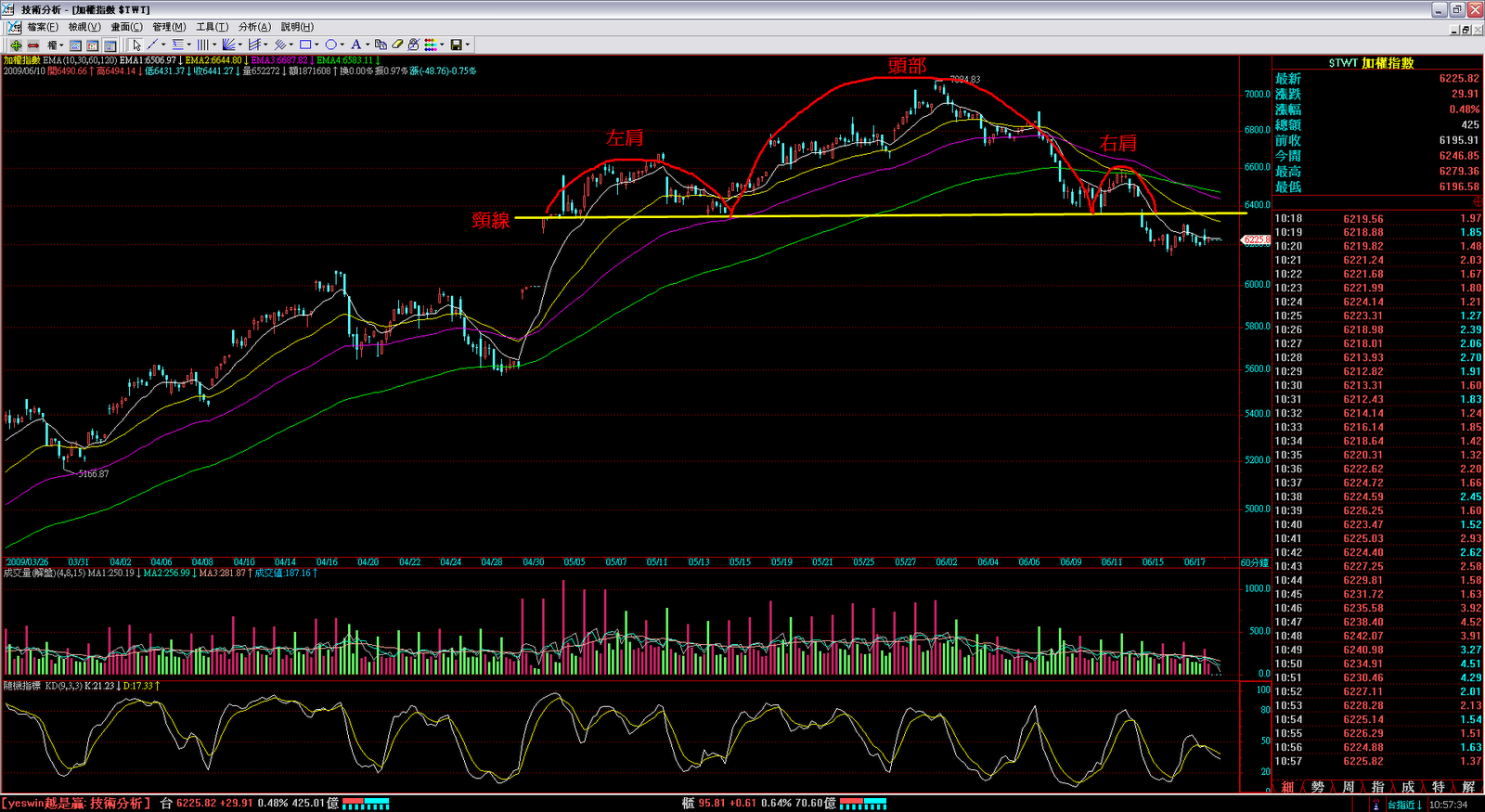Screen dimensions: 1485x812
Task: Open the 畫面(C) menu
Action: point(126,27)
